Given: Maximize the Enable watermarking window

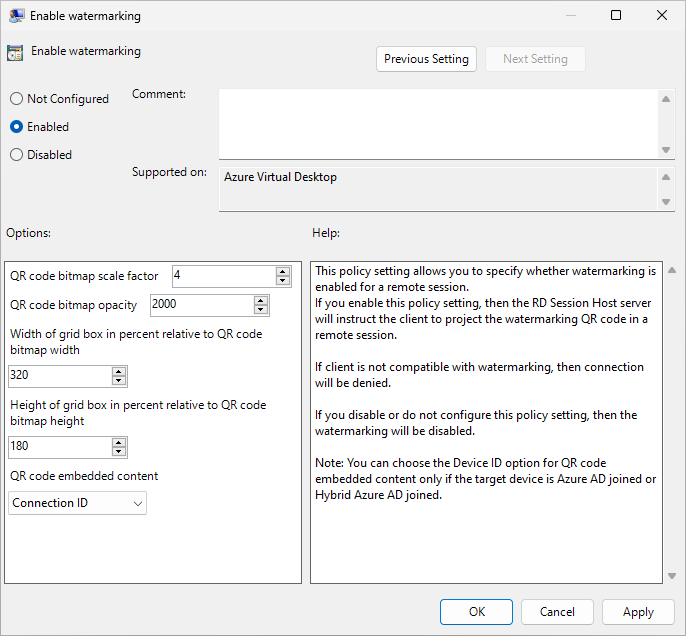Looking at the screenshot, I should 616,15.
